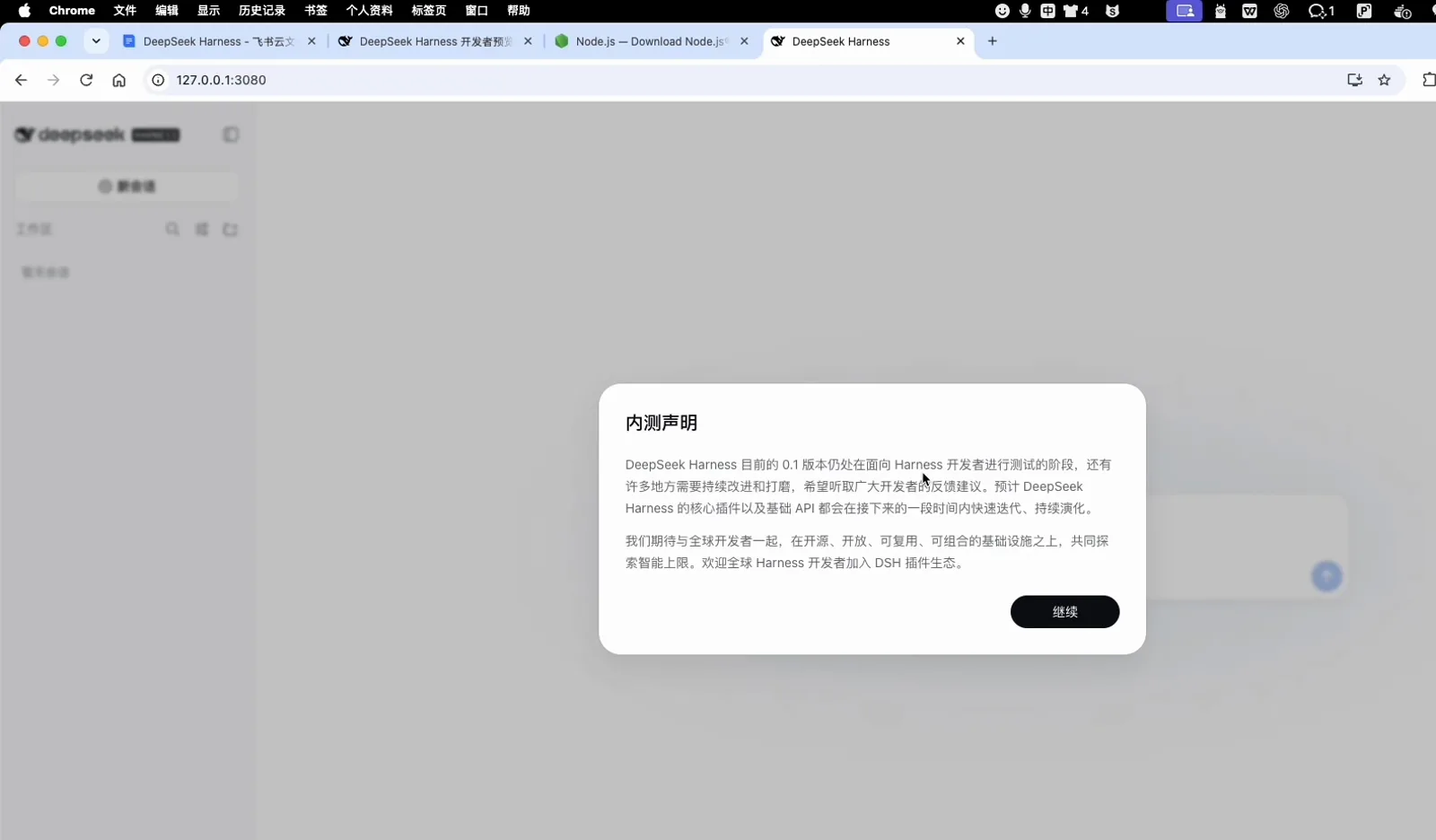Switch to DeepSeek Harness 飞书云文档 tab
The width and height of the screenshot is (1436, 840).
click(220, 41)
